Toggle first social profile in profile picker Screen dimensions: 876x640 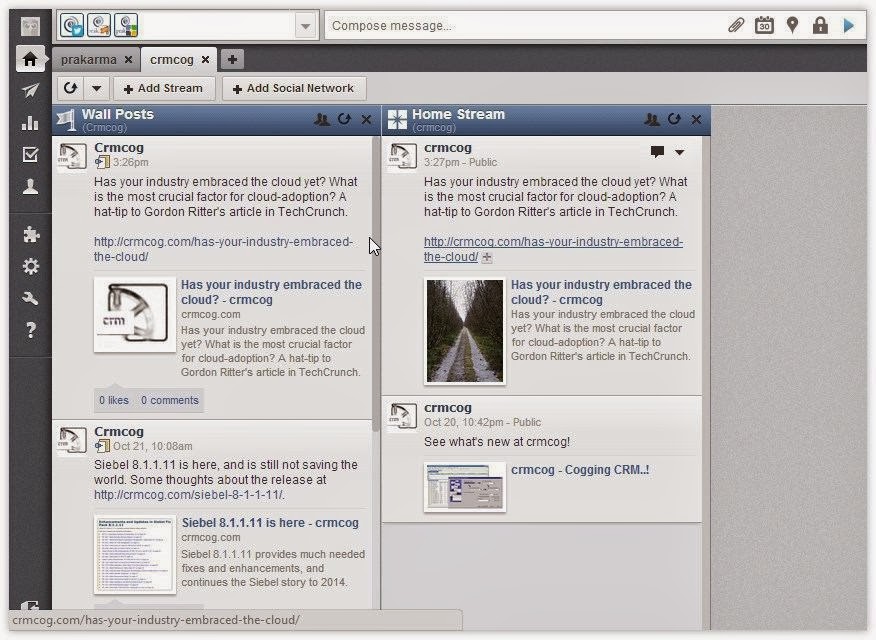pyautogui.click(x=72, y=25)
